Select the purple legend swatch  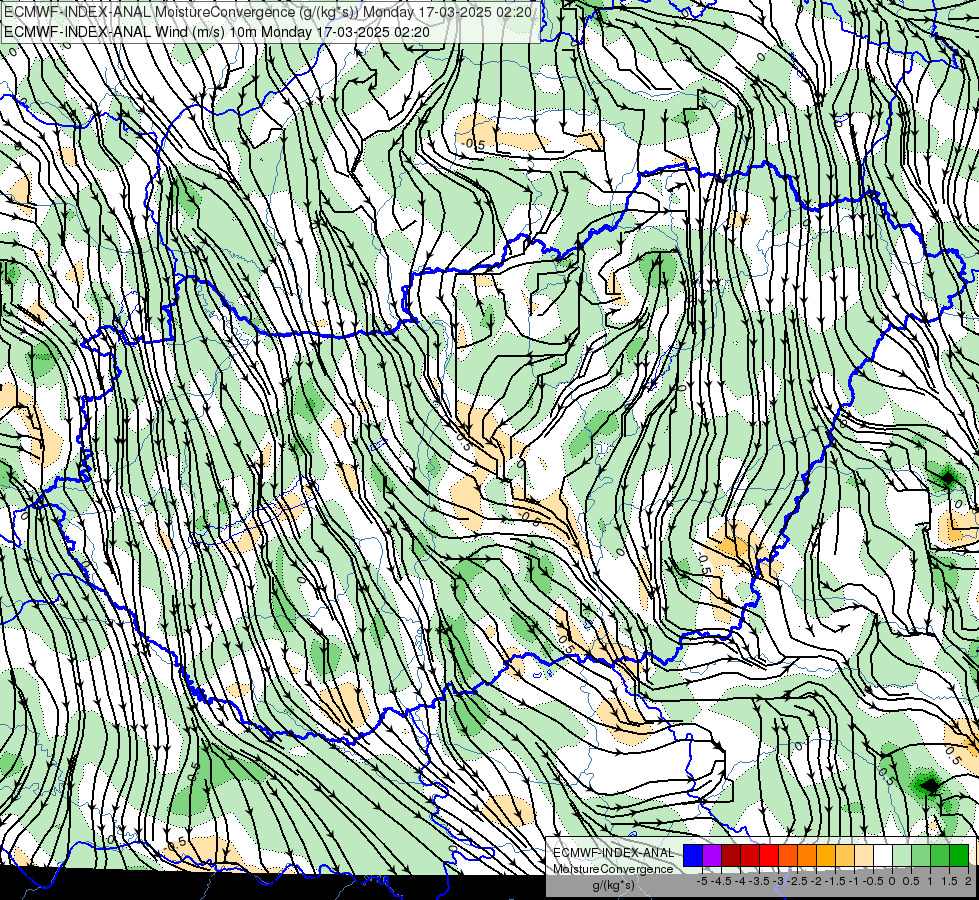pyautogui.click(x=712, y=855)
